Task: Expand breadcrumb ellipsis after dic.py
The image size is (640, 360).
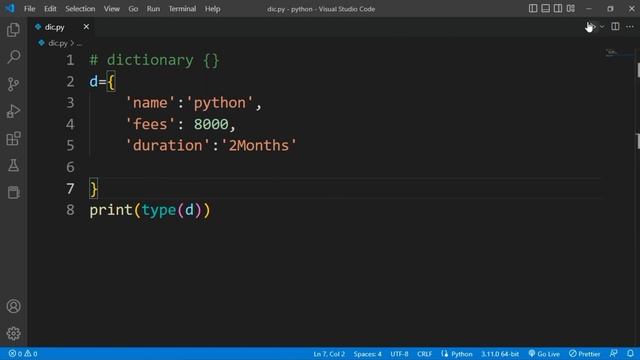Action: [79, 43]
